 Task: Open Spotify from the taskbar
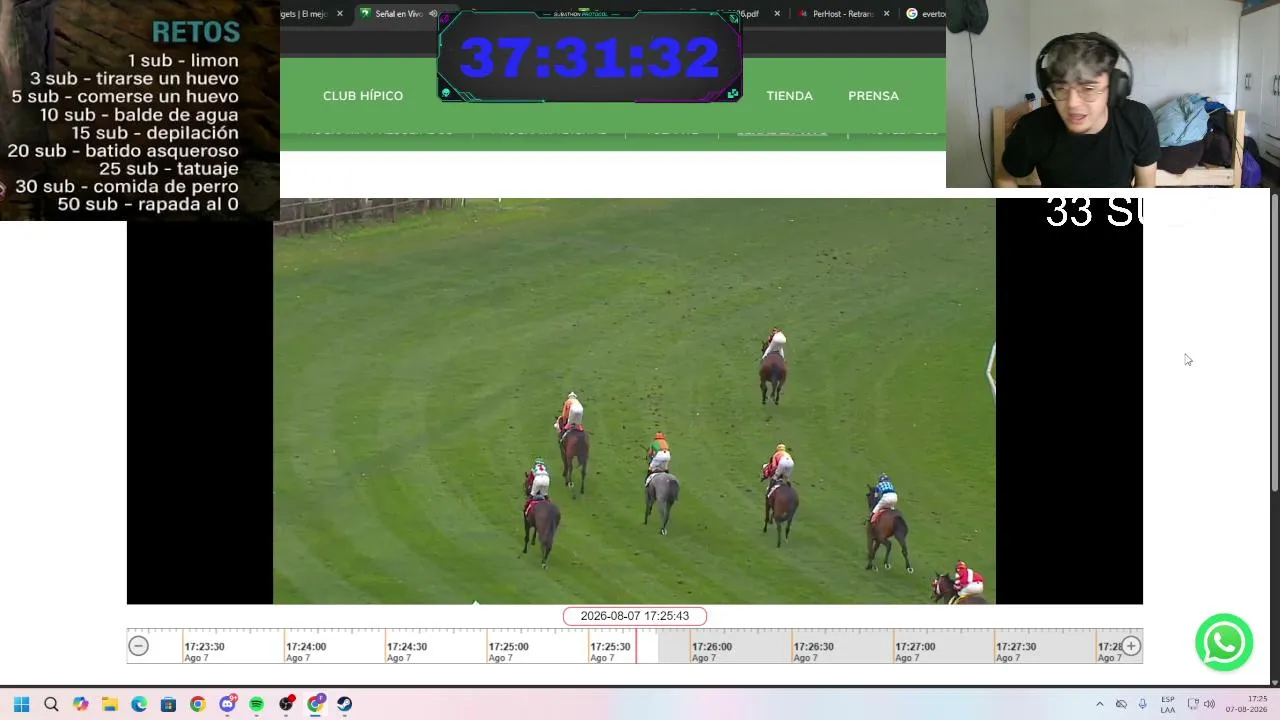257,704
